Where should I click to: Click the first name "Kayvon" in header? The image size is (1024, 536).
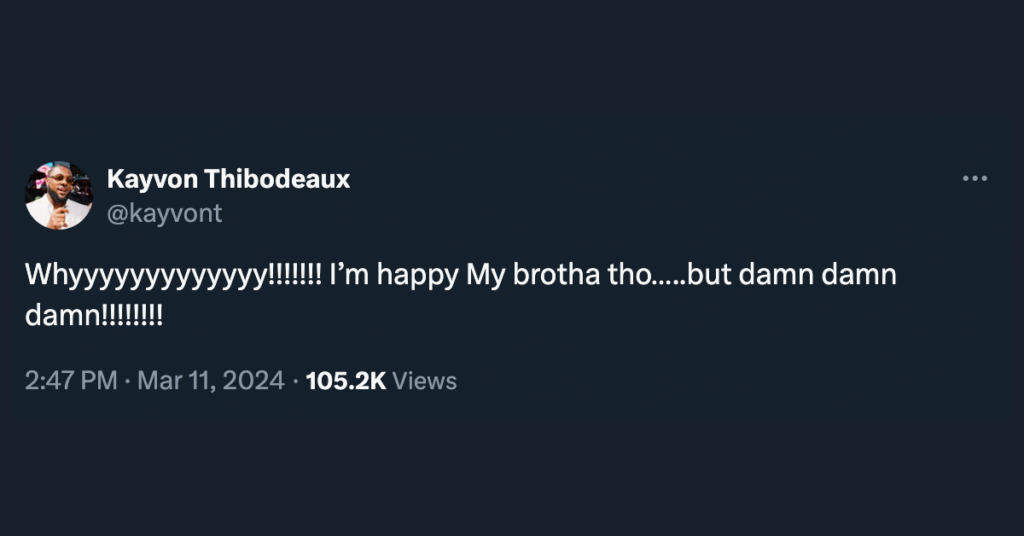point(151,180)
